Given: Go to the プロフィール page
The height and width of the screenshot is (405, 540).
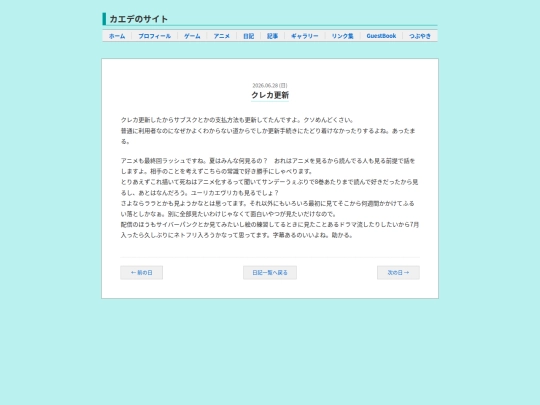Looking at the screenshot, I should [x=154, y=36].
